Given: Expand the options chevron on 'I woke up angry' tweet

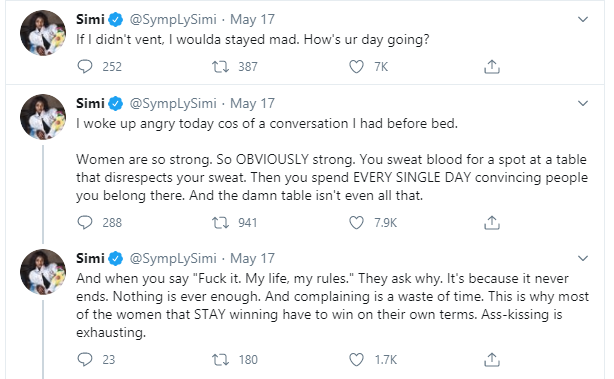Looking at the screenshot, I should point(583,103).
